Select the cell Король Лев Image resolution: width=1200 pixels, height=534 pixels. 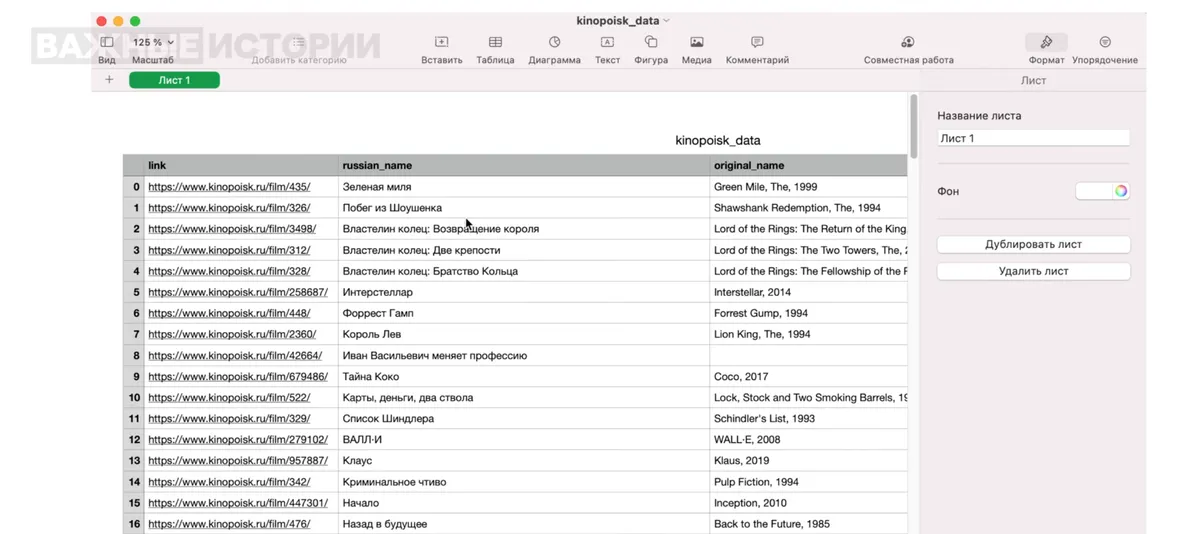coord(524,334)
